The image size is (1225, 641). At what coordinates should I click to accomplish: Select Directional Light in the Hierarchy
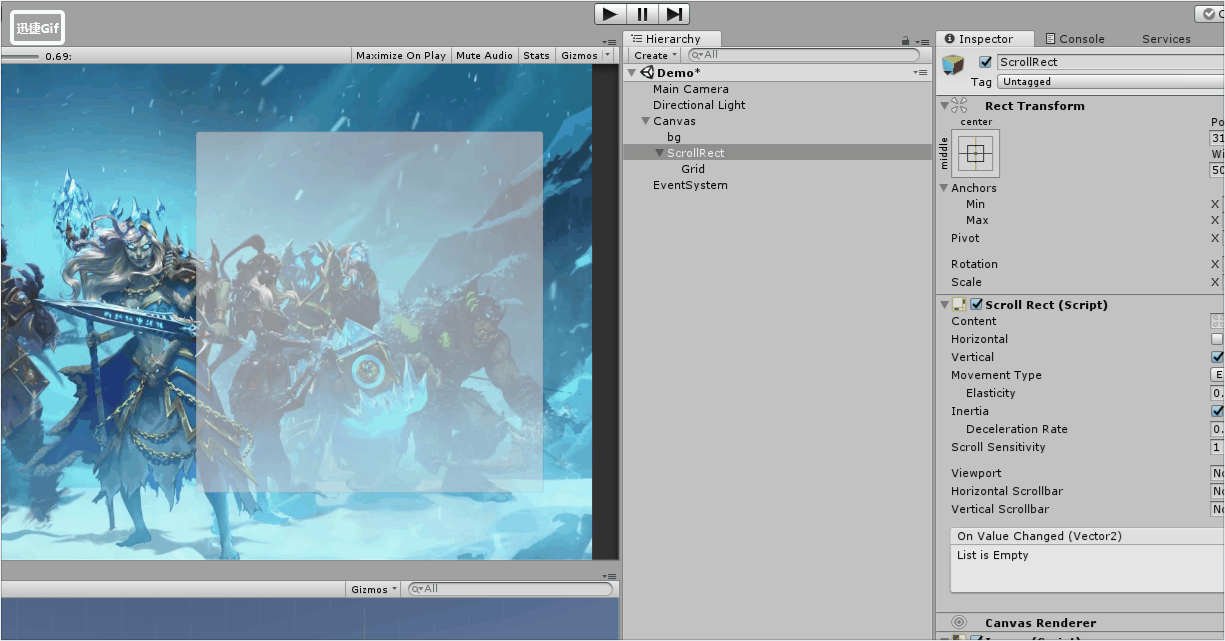pyautogui.click(x=699, y=105)
